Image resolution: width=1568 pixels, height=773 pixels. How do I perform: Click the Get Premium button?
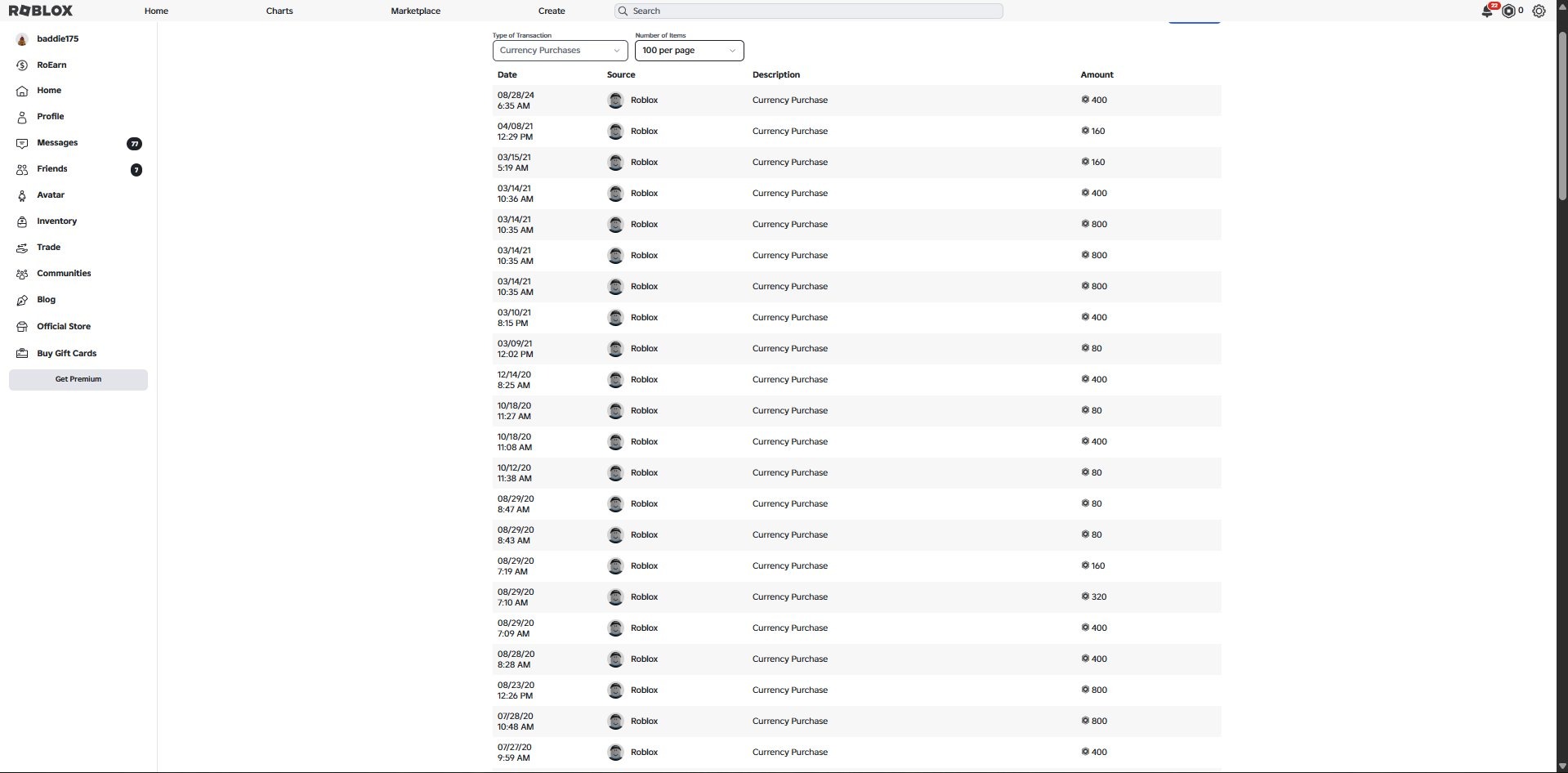point(78,379)
